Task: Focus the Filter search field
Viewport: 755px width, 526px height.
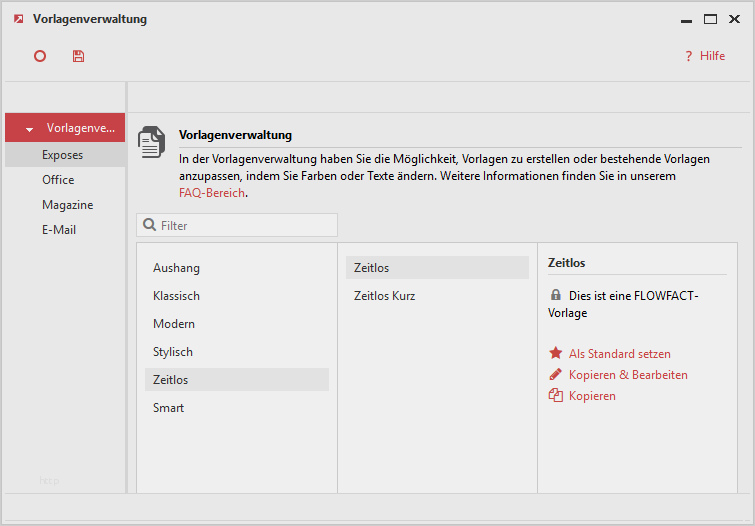Action: 245,225
